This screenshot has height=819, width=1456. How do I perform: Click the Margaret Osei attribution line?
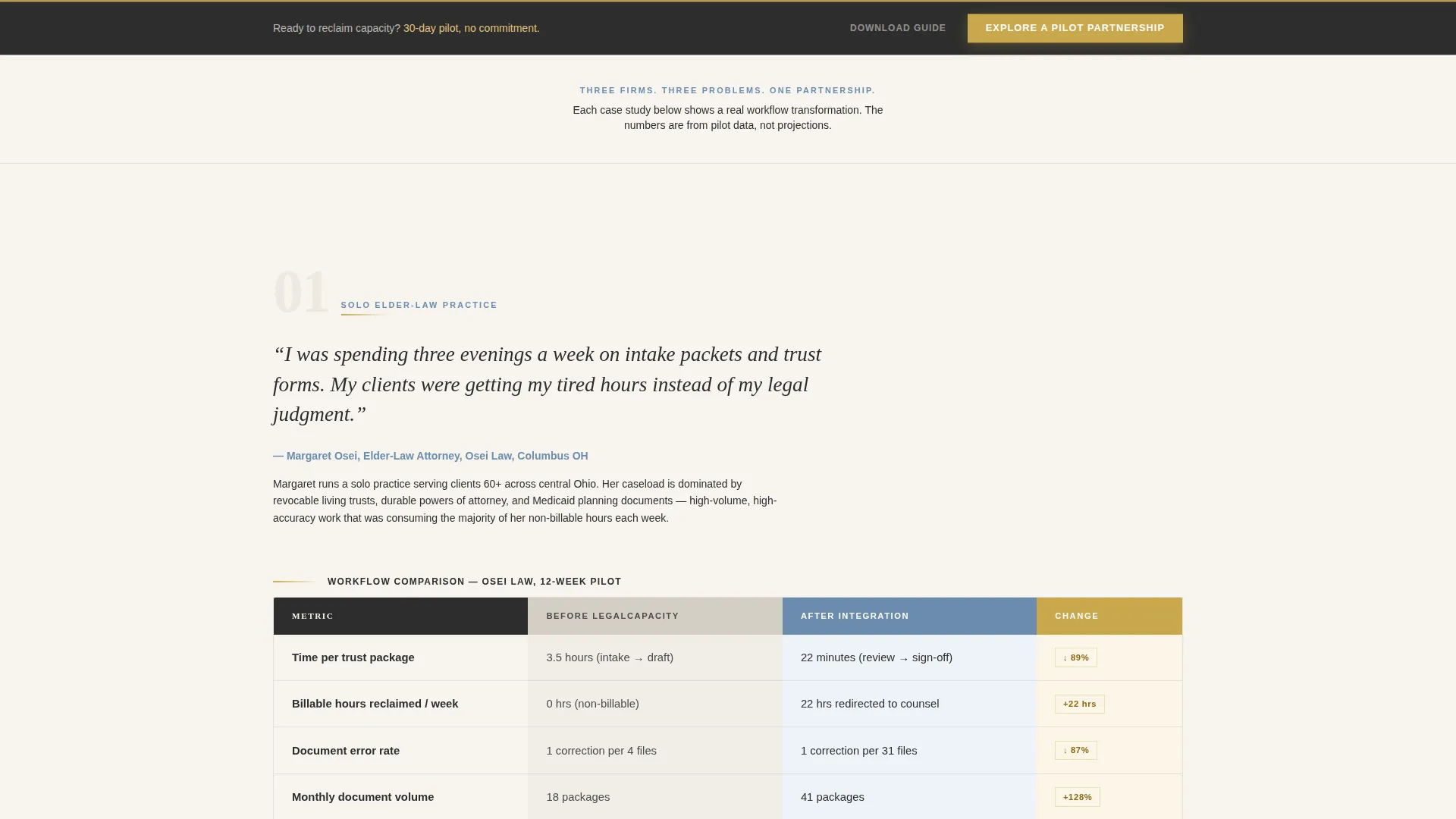[x=430, y=456]
